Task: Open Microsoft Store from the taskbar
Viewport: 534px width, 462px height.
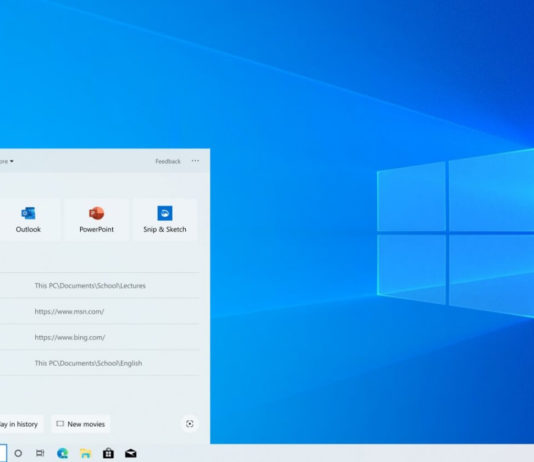Action: pyautogui.click(x=108, y=453)
